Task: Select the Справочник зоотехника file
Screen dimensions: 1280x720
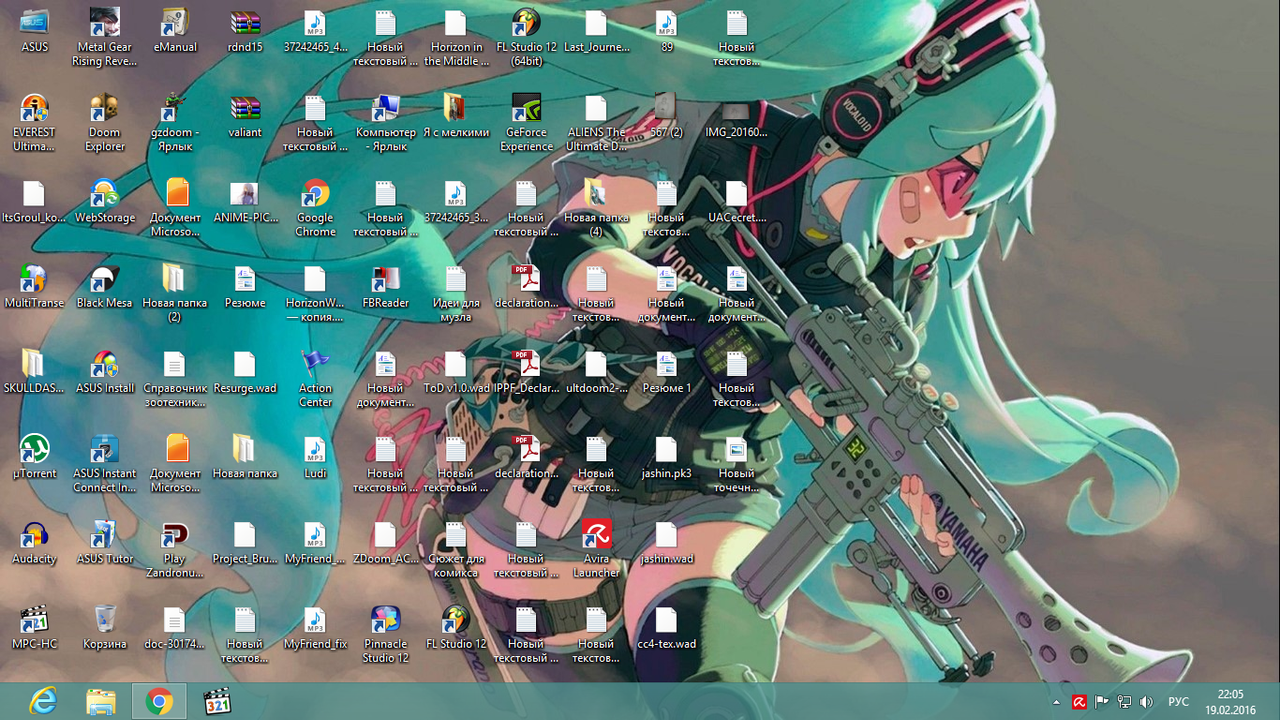Action: coord(175,379)
